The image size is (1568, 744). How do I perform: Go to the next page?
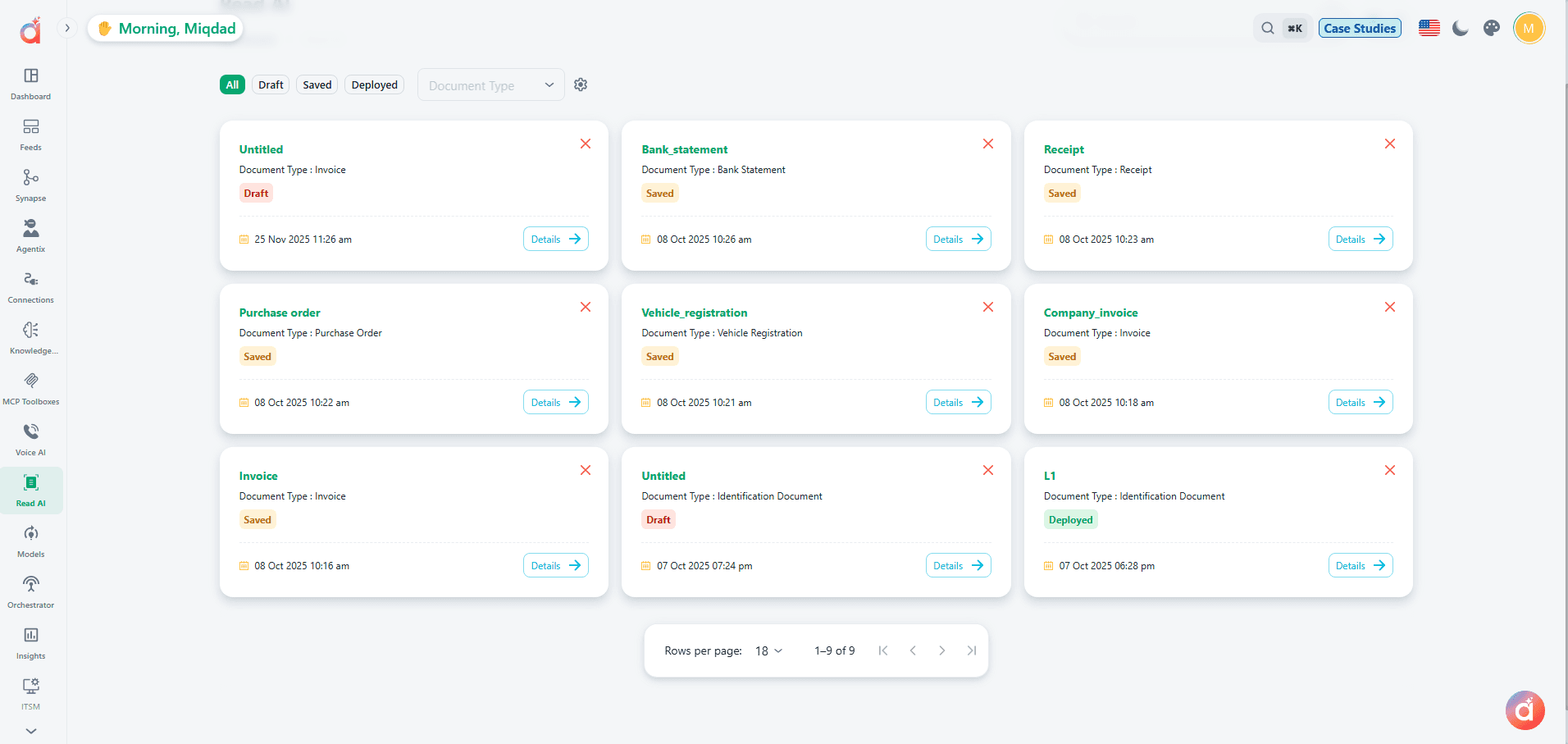pyautogui.click(x=942, y=650)
